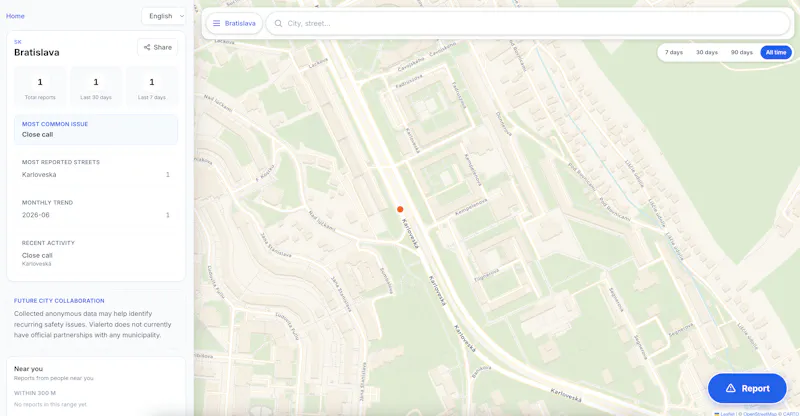Filter reports to 7 days
Viewport: 800px width, 416px height.
(673, 53)
